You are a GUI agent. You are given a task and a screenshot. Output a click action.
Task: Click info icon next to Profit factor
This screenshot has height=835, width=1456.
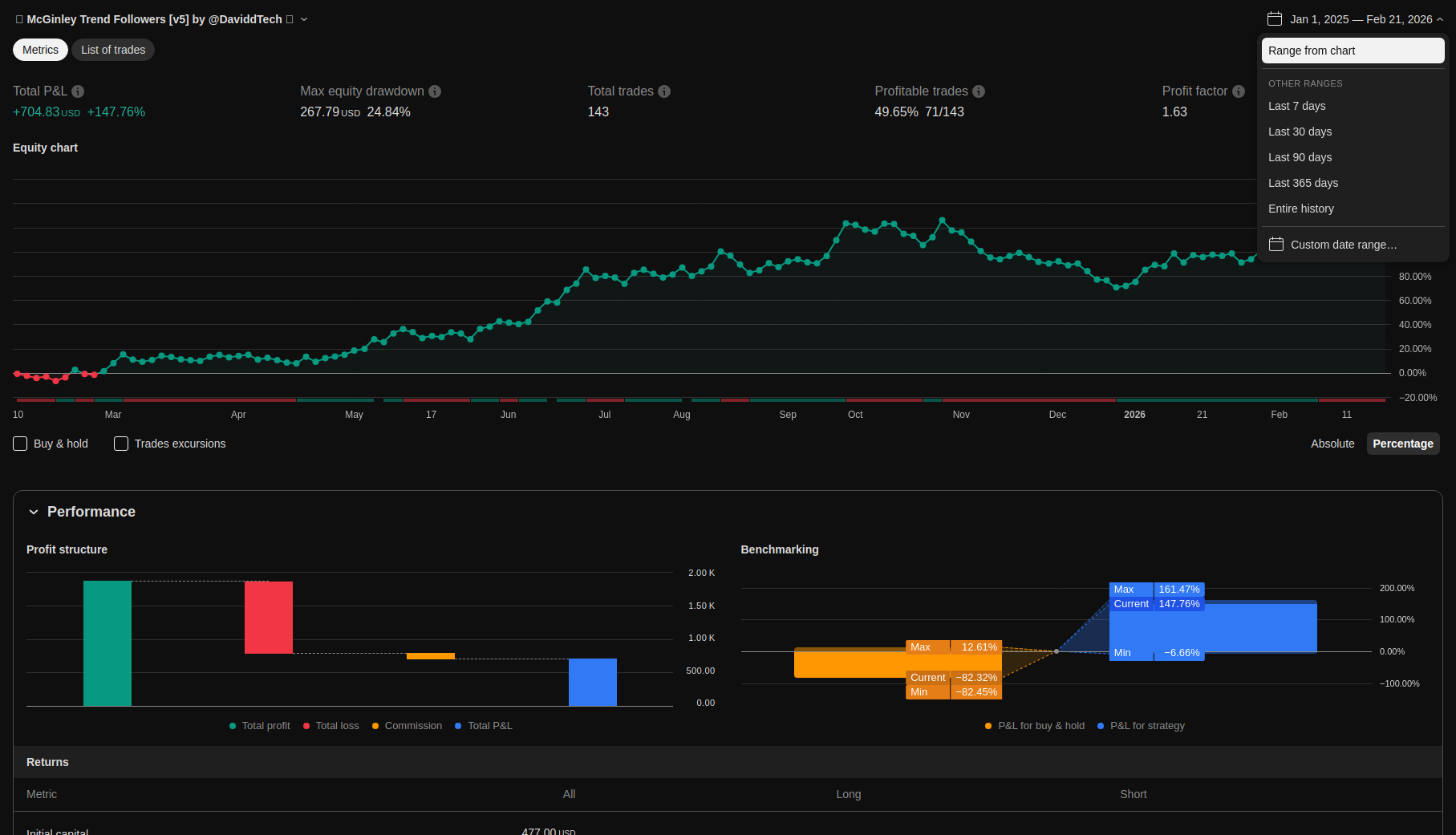click(x=1239, y=91)
